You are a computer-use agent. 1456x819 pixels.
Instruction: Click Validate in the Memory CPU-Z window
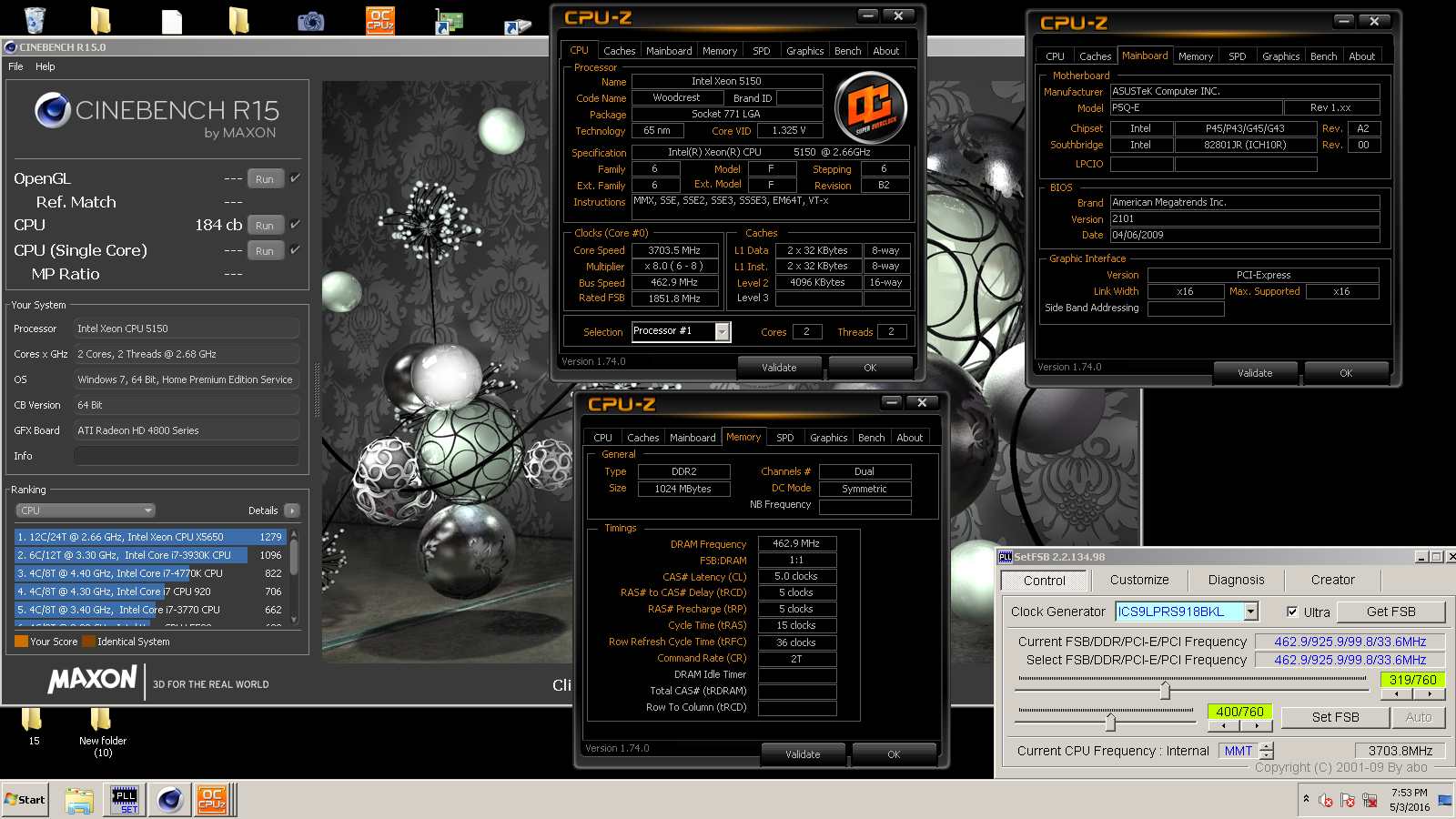(x=803, y=754)
